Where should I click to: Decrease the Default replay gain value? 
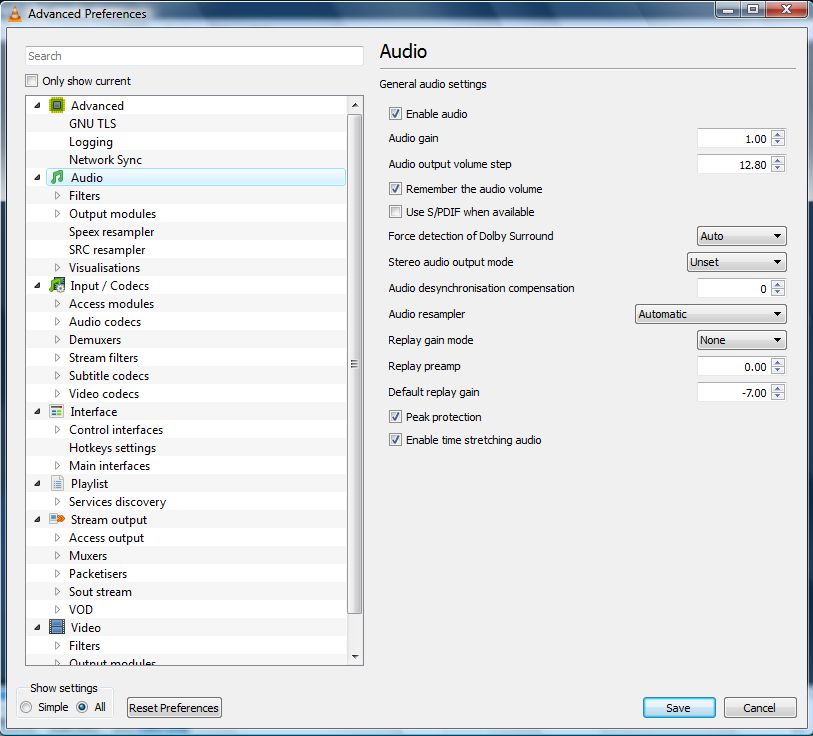778,396
